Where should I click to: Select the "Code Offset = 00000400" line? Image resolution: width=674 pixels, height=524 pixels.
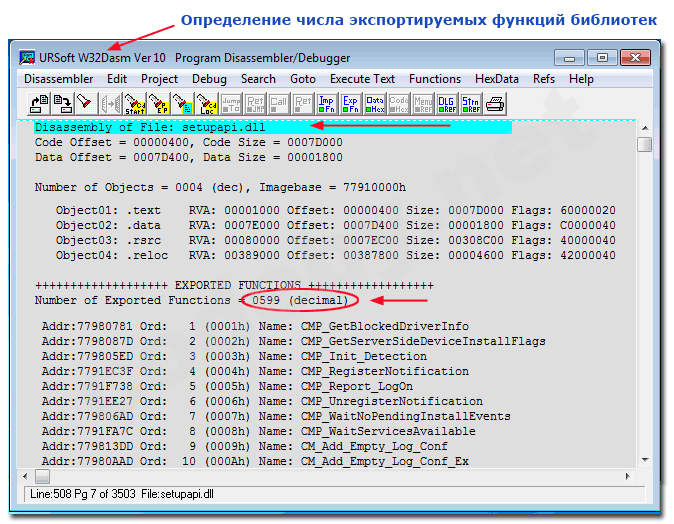tap(189, 142)
